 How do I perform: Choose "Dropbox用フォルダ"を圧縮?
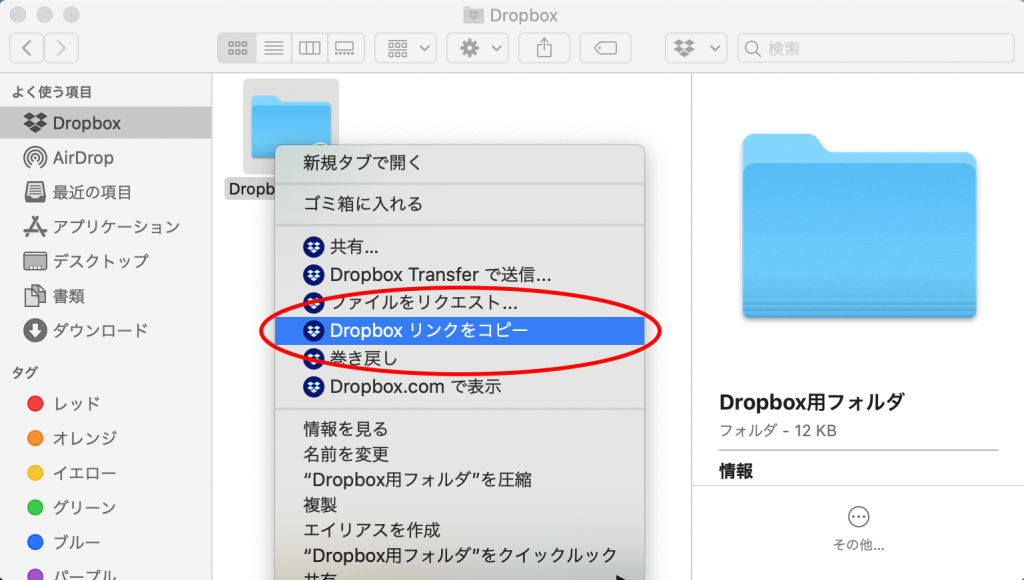tap(460, 479)
